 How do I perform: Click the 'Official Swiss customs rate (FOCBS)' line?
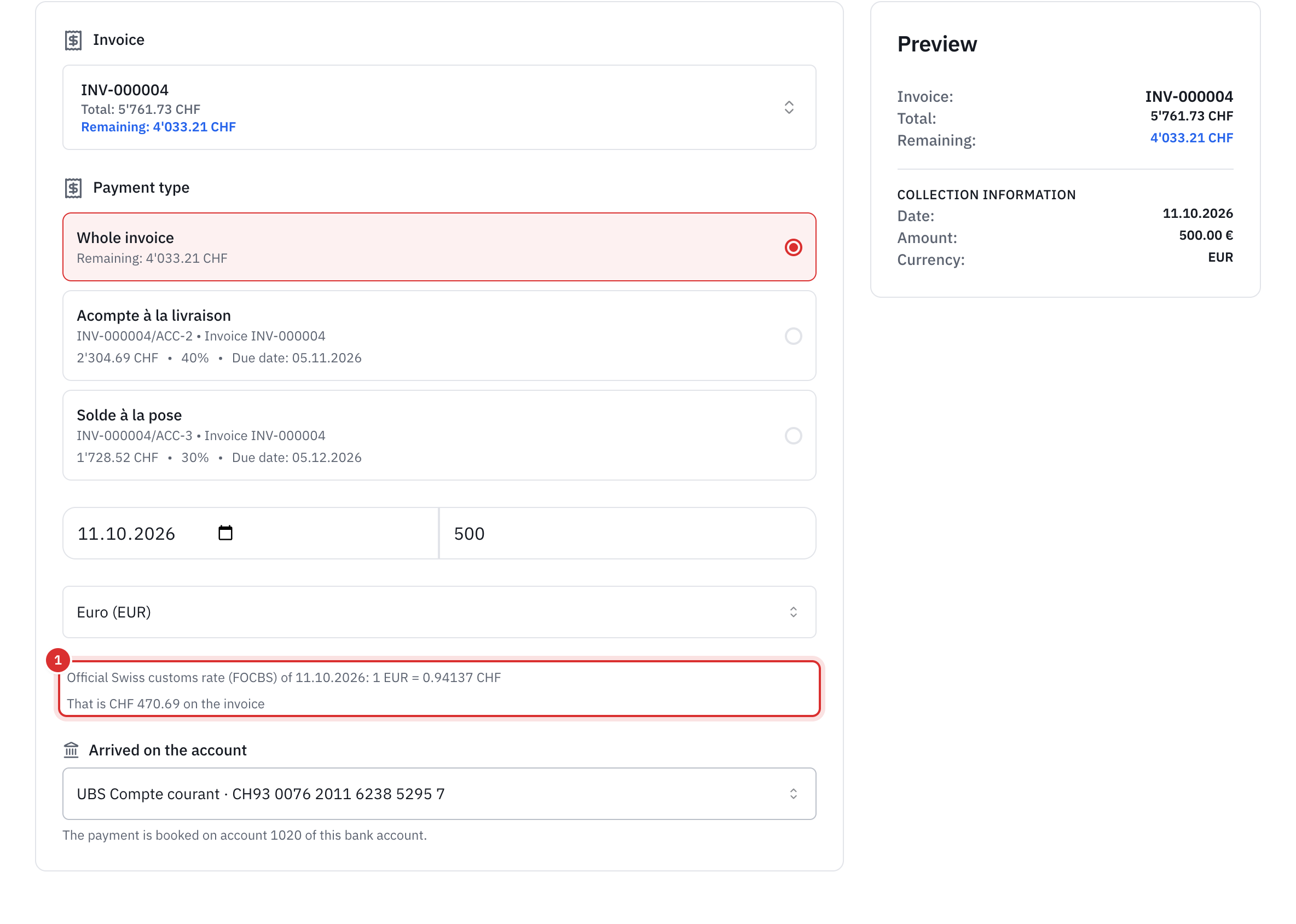point(284,678)
